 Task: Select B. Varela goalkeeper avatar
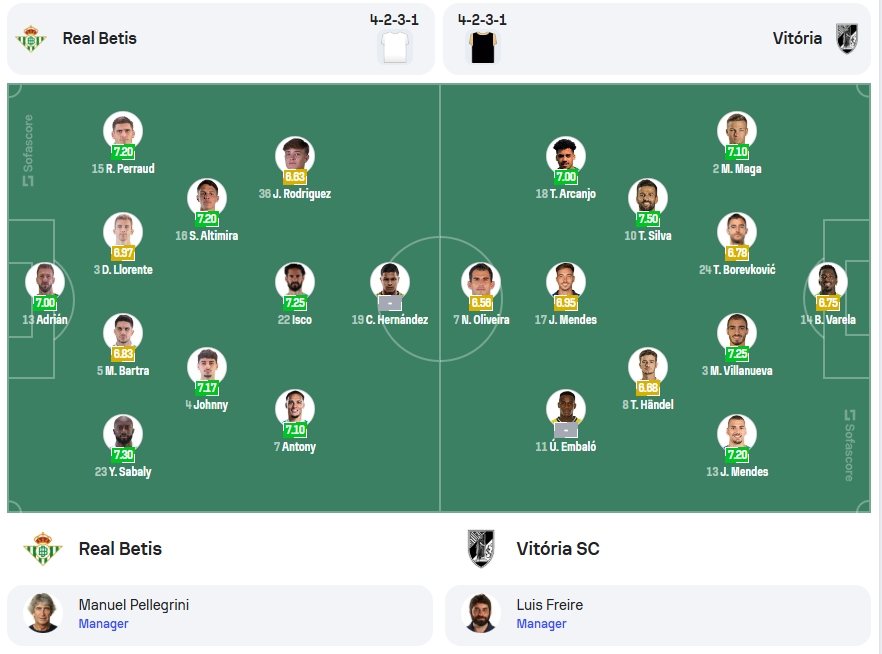click(x=828, y=282)
